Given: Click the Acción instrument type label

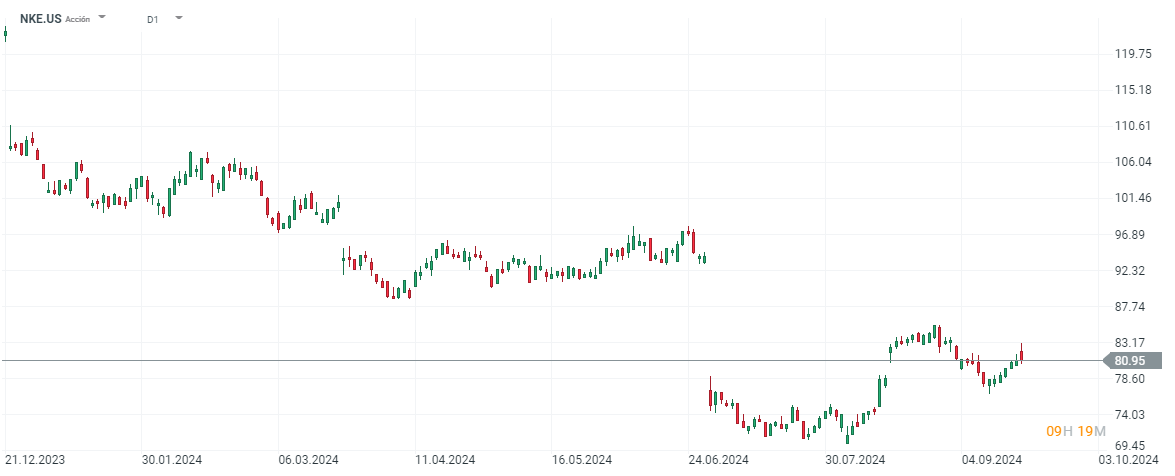Looking at the screenshot, I should click(x=78, y=19).
